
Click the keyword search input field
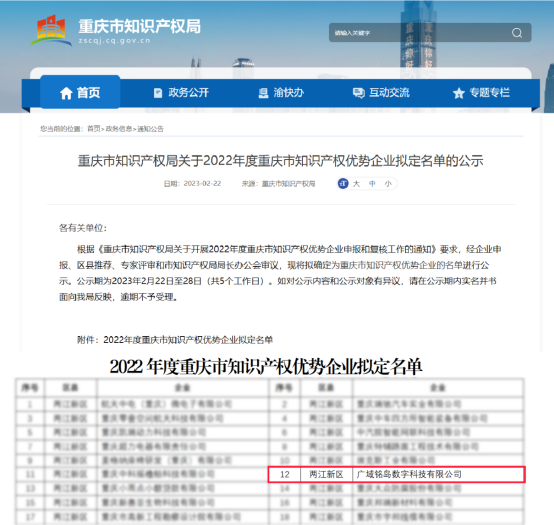pos(420,33)
